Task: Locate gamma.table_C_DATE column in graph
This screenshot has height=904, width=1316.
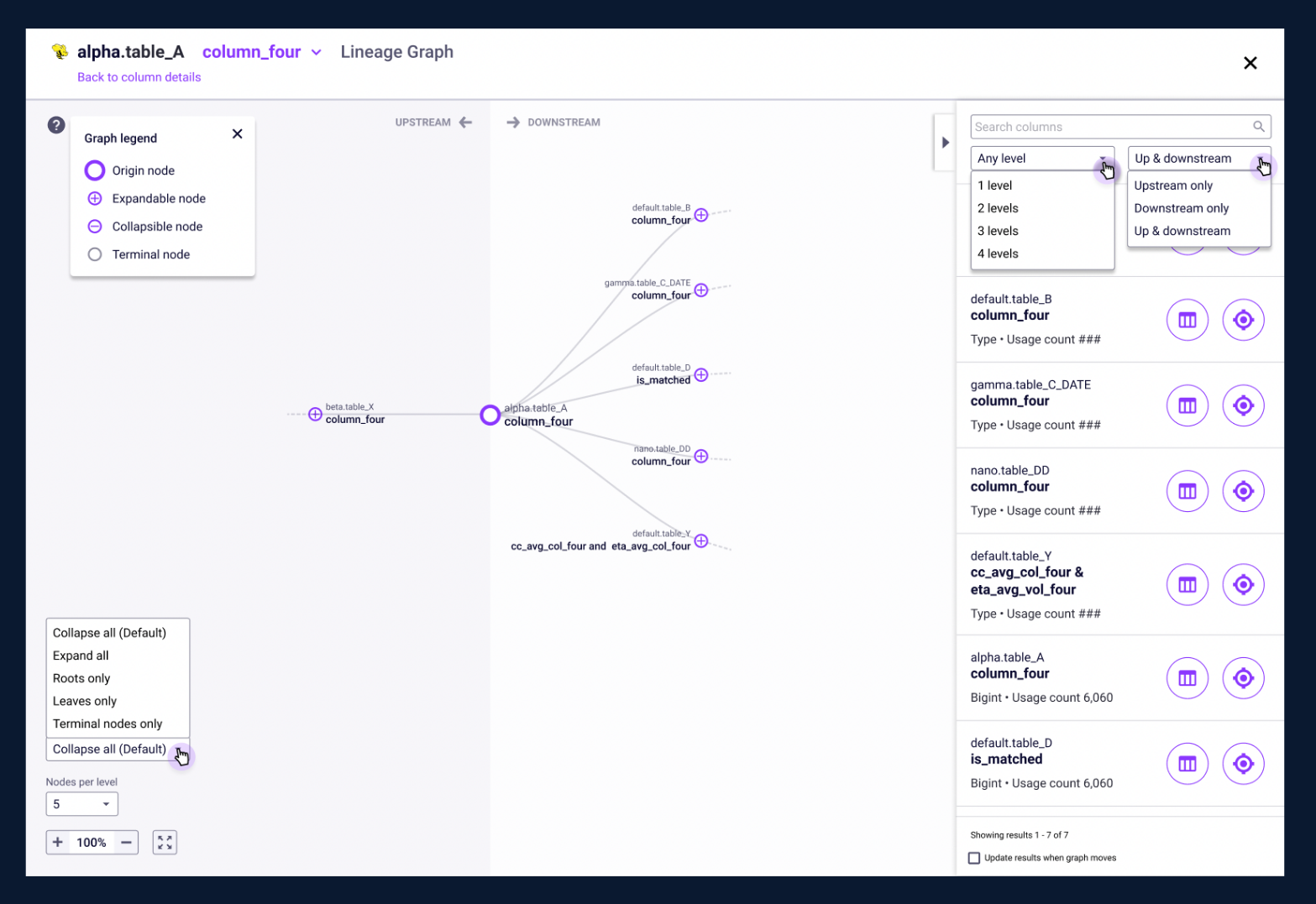Action: click(1244, 405)
